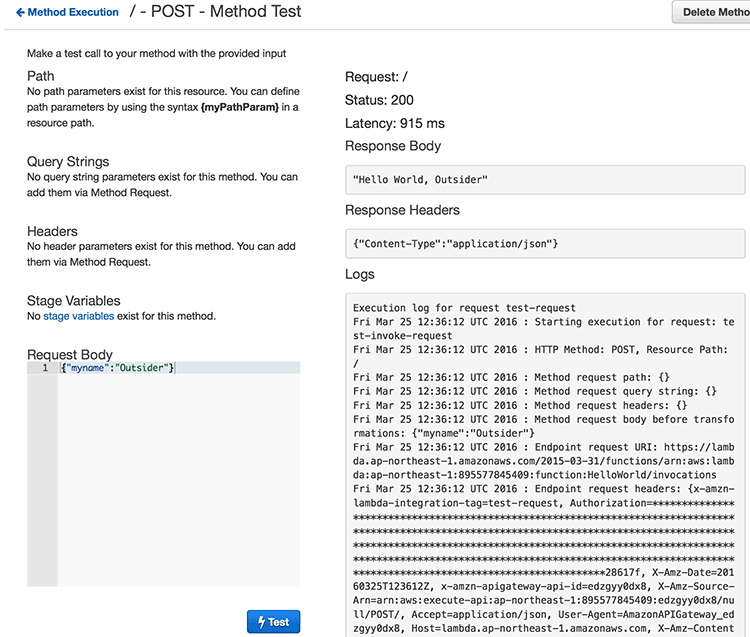Click the "Method request query string: {}" log line

(534, 391)
